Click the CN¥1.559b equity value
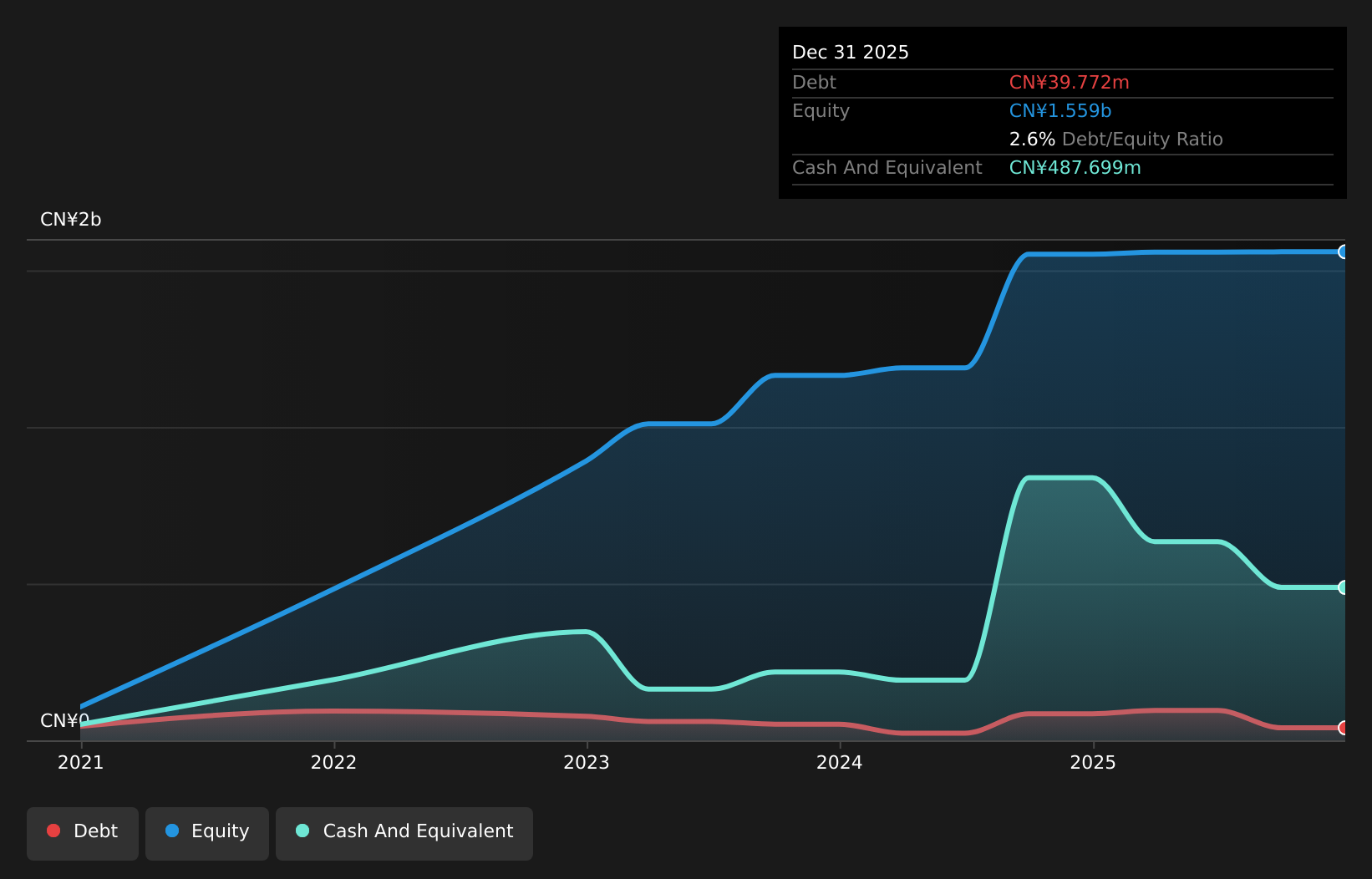This screenshot has width=1372, height=879. [x=1060, y=111]
